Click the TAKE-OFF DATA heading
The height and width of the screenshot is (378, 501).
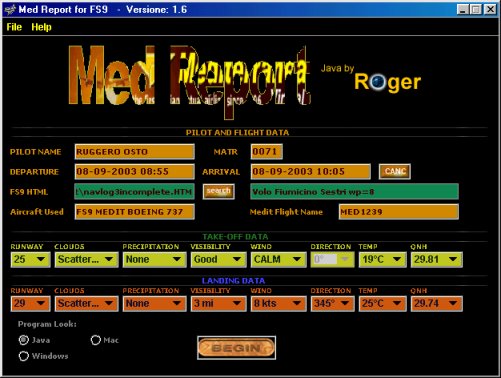[235, 237]
